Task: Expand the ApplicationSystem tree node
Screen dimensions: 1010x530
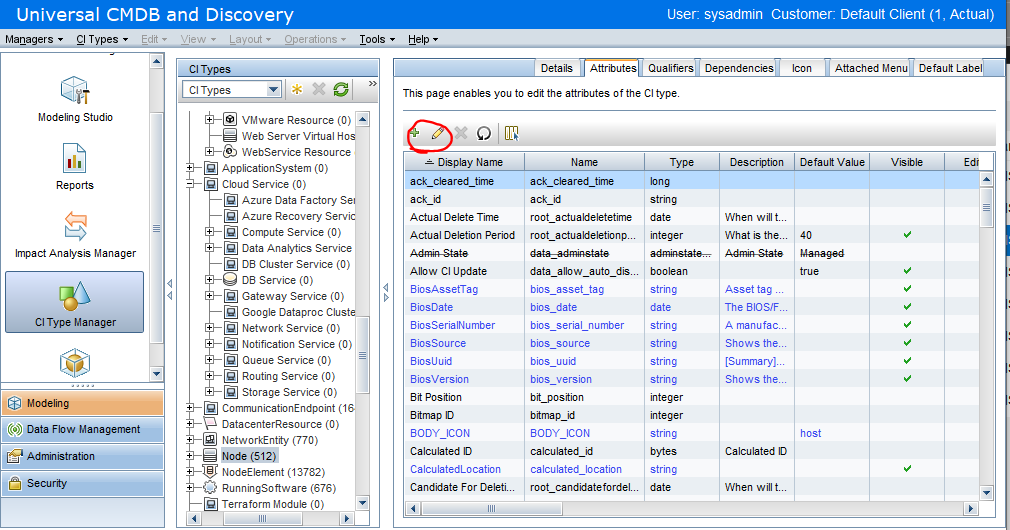Action: click(190, 168)
